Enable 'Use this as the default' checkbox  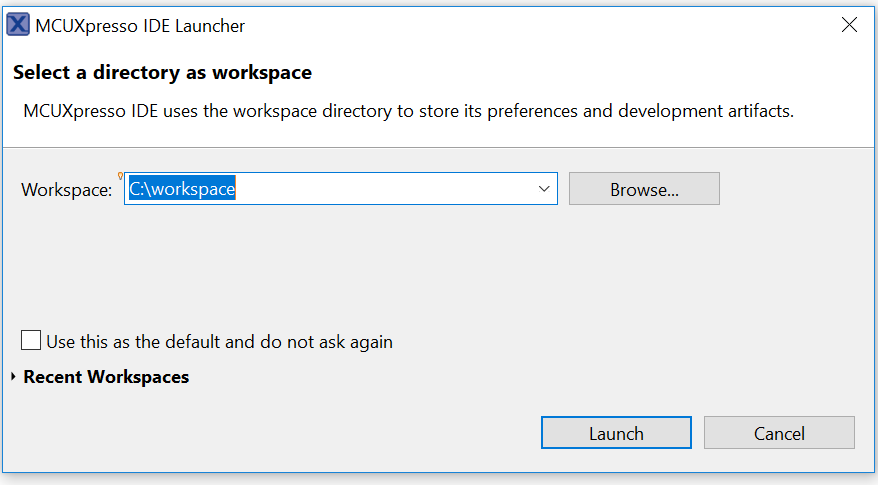click(x=31, y=341)
